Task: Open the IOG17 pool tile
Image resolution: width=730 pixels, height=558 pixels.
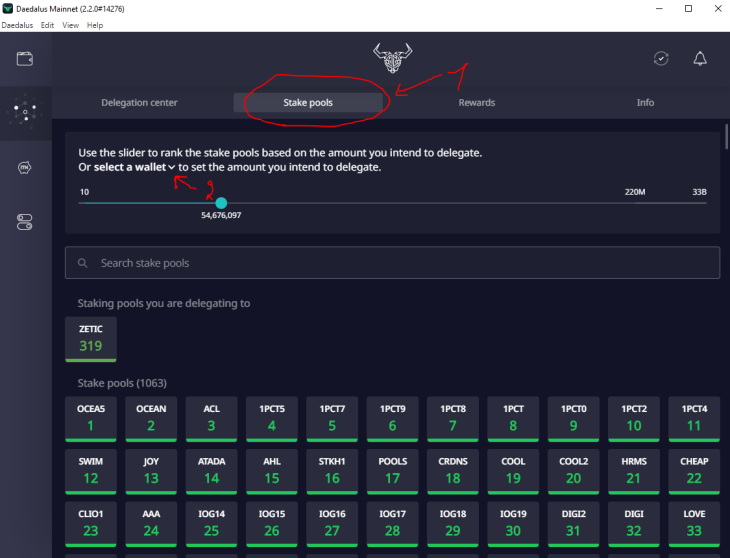Action: point(392,524)
